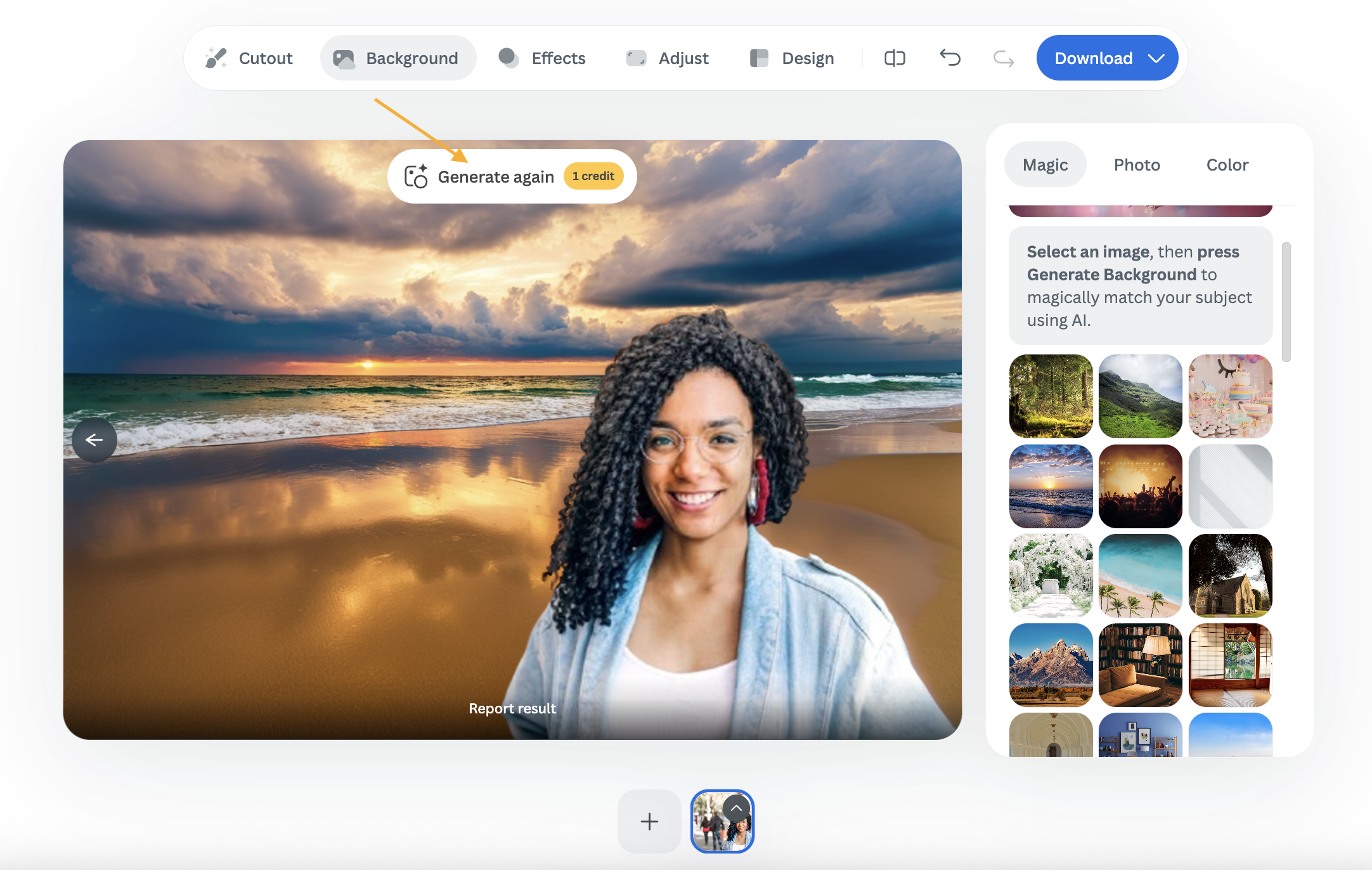This screenshot has height=870, width=1372.
Task: Go back with the left arrow button
Action: pyautogui.click(x=94, y=439)
